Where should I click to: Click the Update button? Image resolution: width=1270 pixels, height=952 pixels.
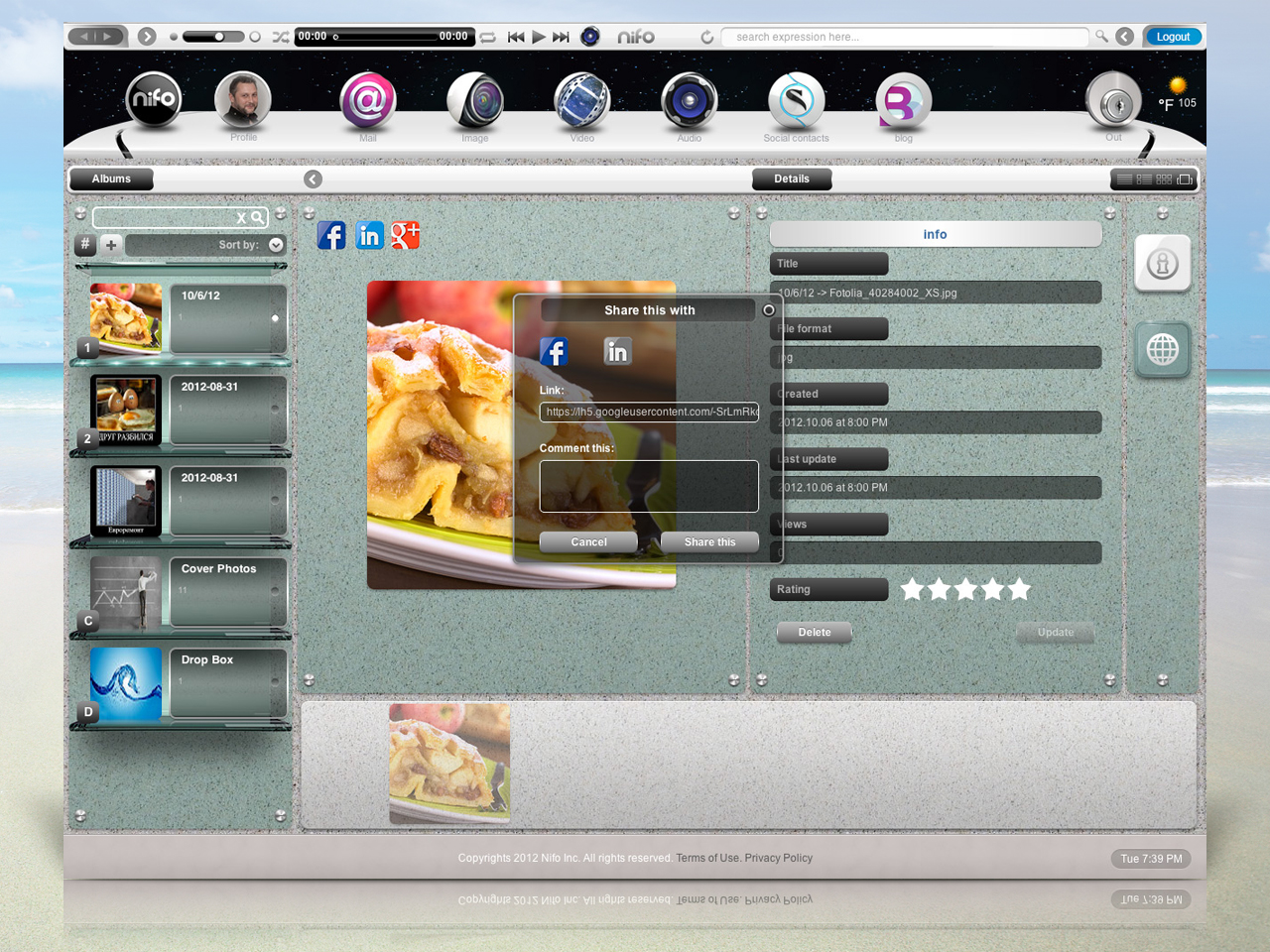pos(1056,633)
